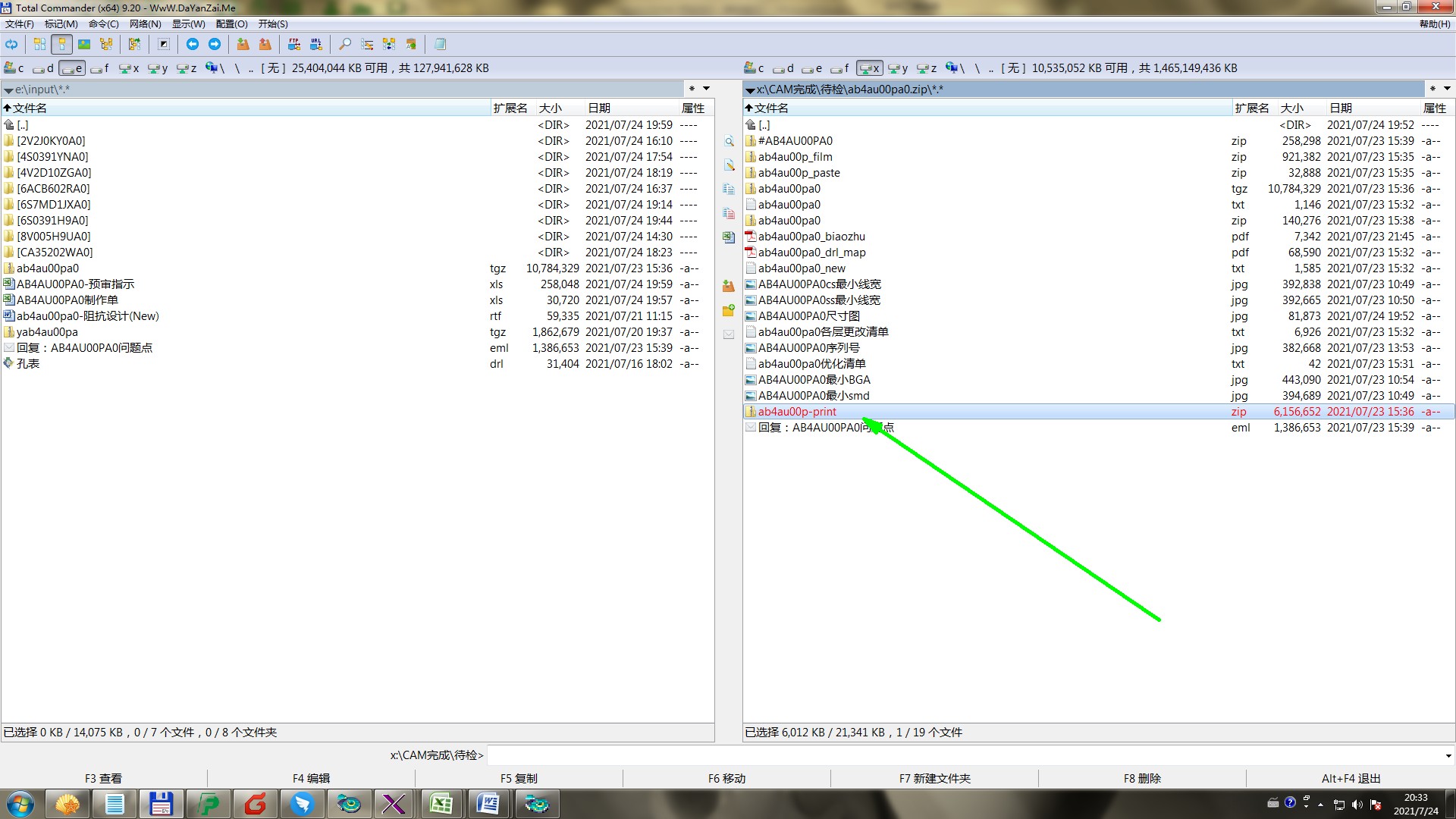Image resolution: width=1456 pixels, height=819 pixels.
Task: Expand command line history dropdown
Action: point(1448,755)
